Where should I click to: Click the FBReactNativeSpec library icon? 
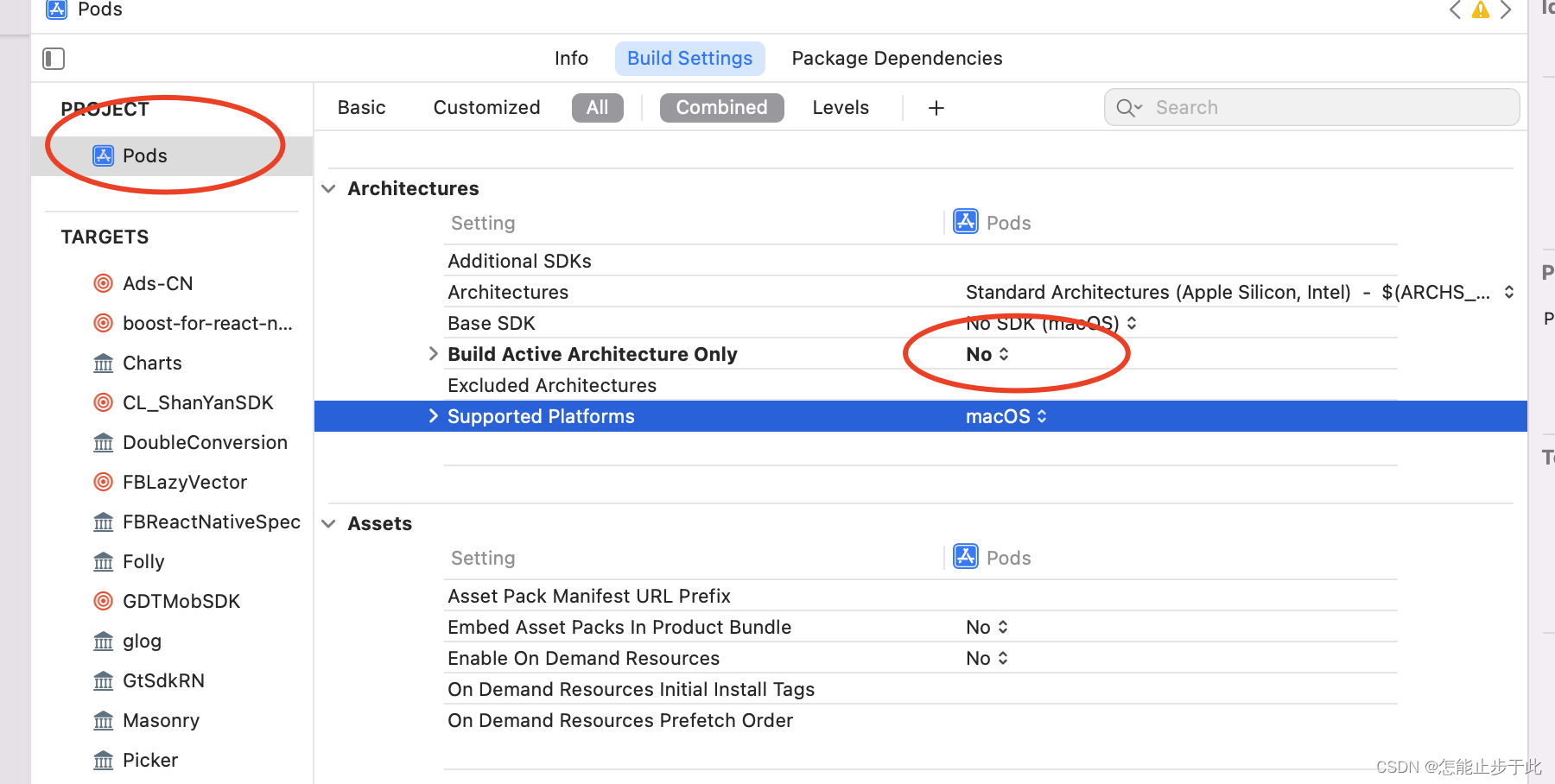click(103, 522)
